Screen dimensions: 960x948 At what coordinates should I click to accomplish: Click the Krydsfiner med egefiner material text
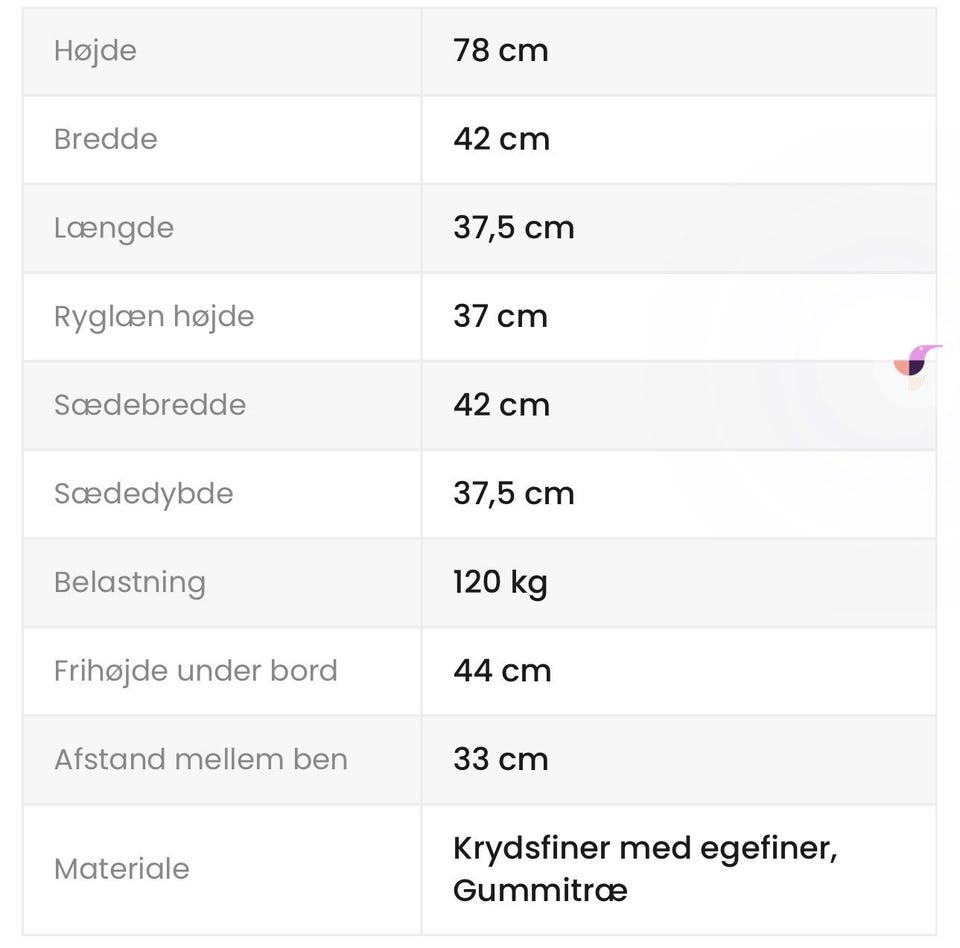click(x=645, y=849)
